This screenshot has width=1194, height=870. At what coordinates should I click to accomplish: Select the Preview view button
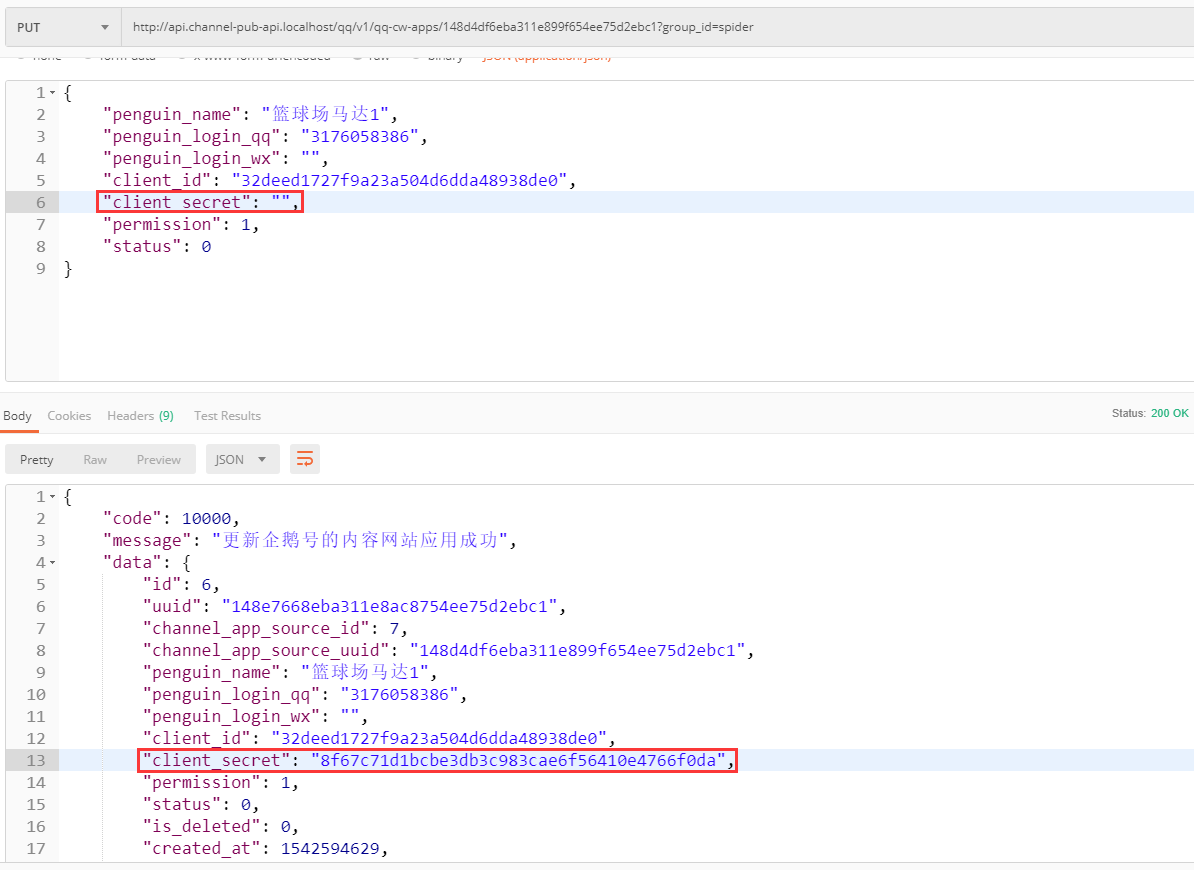coord(159,460)
